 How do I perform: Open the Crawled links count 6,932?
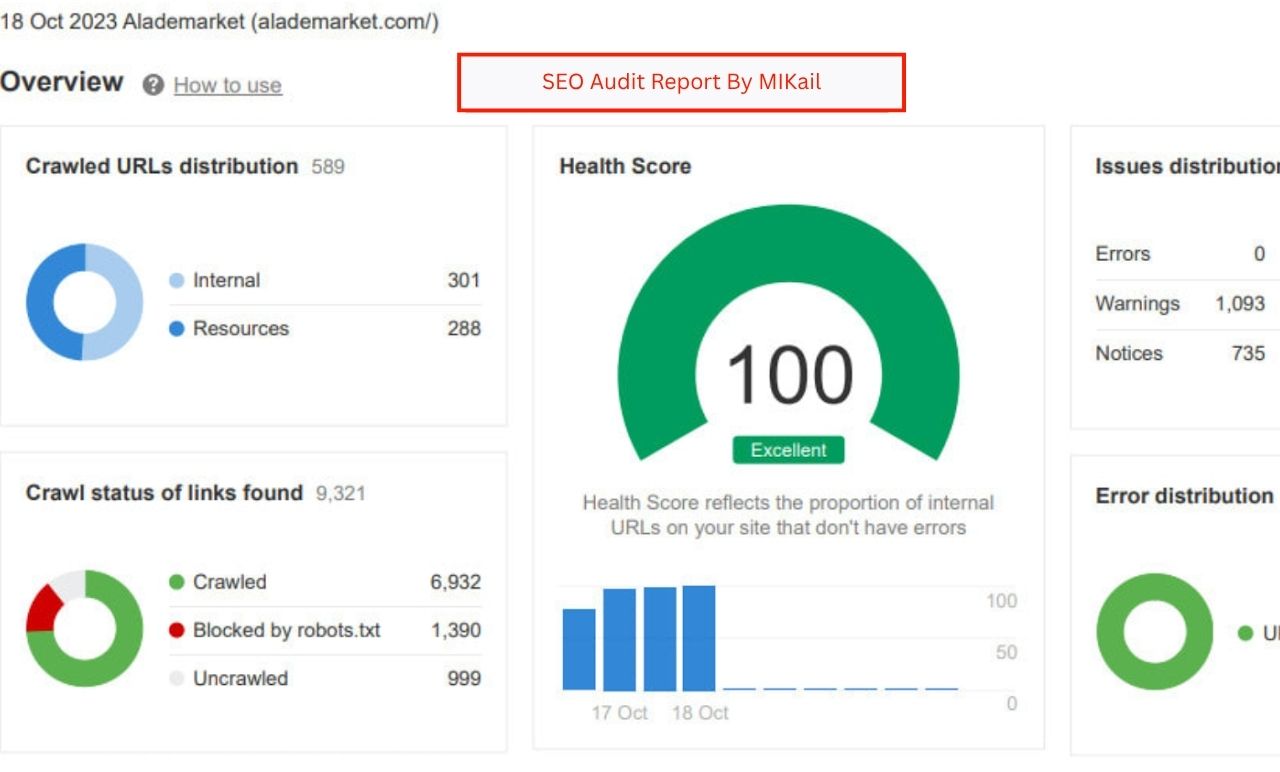click(x=455, y=582)
